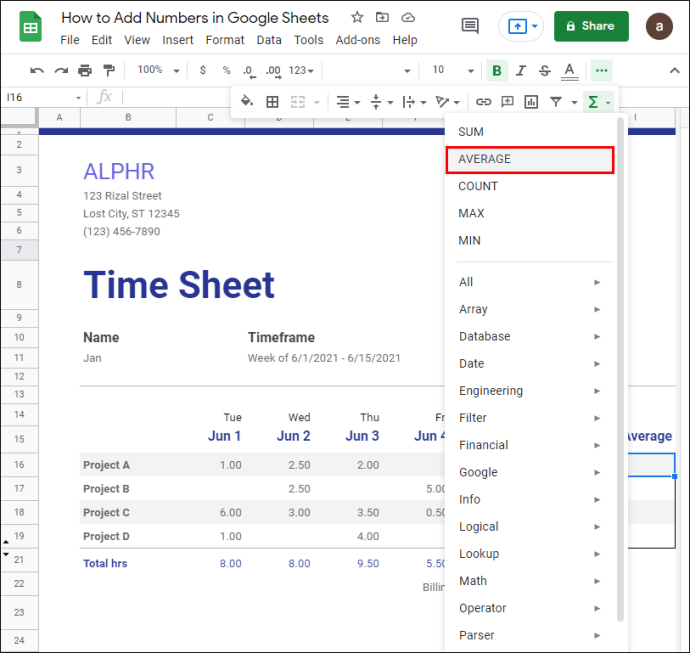The image size is (690, 653).
Task: Open the text color picker
Action: click(x=569, y=71)
